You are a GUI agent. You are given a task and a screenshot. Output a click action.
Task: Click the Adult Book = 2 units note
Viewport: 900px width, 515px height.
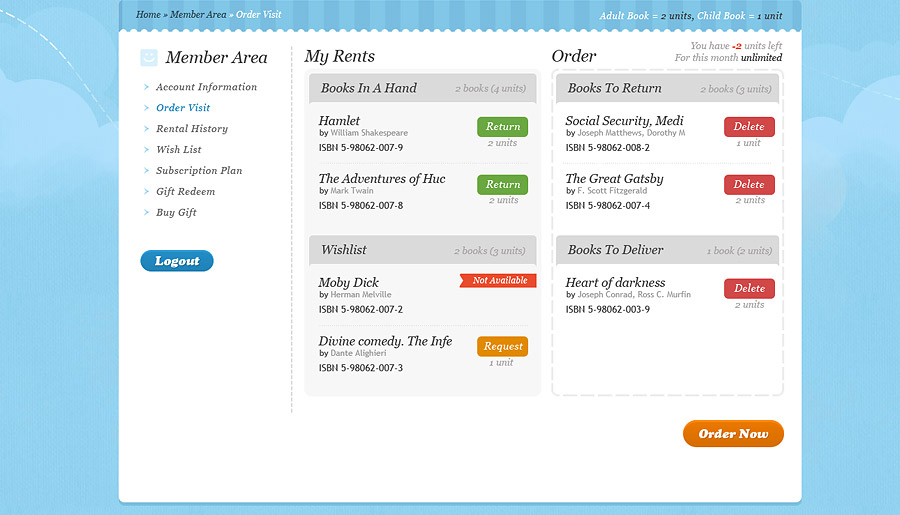point(645,16)
